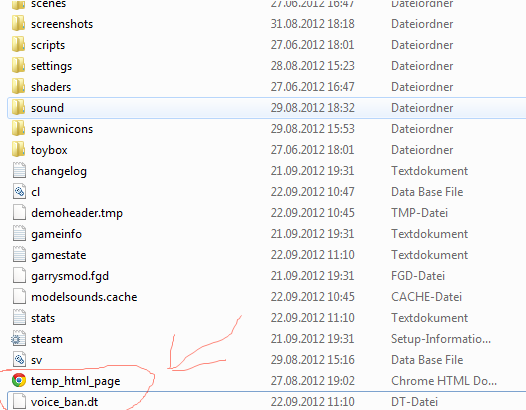This screenshot has width=526, height=410.
Task: Select the modelsounds.cache file
Action: coord(84,297)
